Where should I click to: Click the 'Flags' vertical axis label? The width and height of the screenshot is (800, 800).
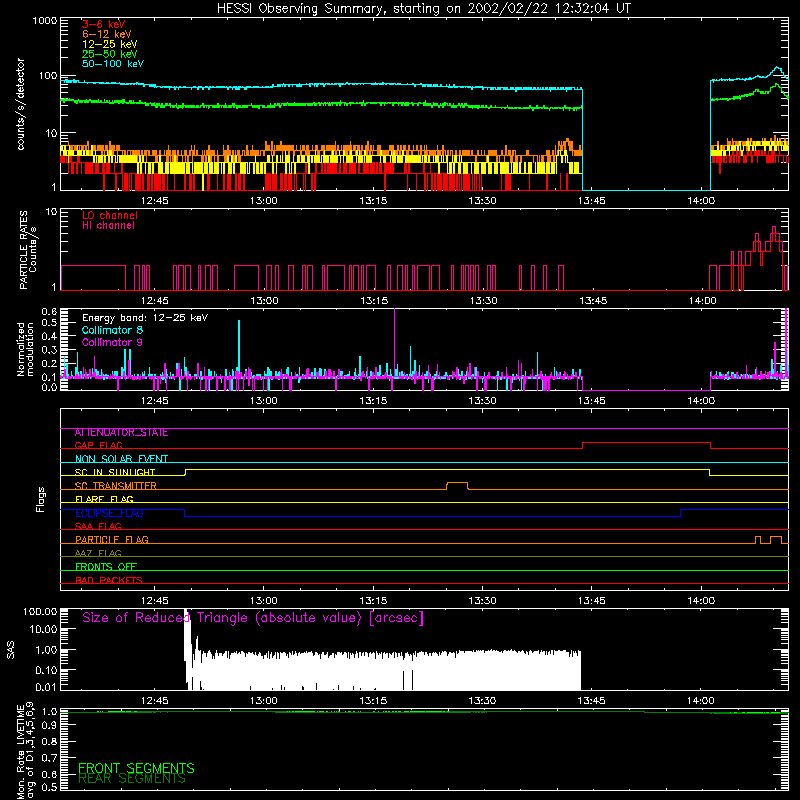[x=41, y=499]
